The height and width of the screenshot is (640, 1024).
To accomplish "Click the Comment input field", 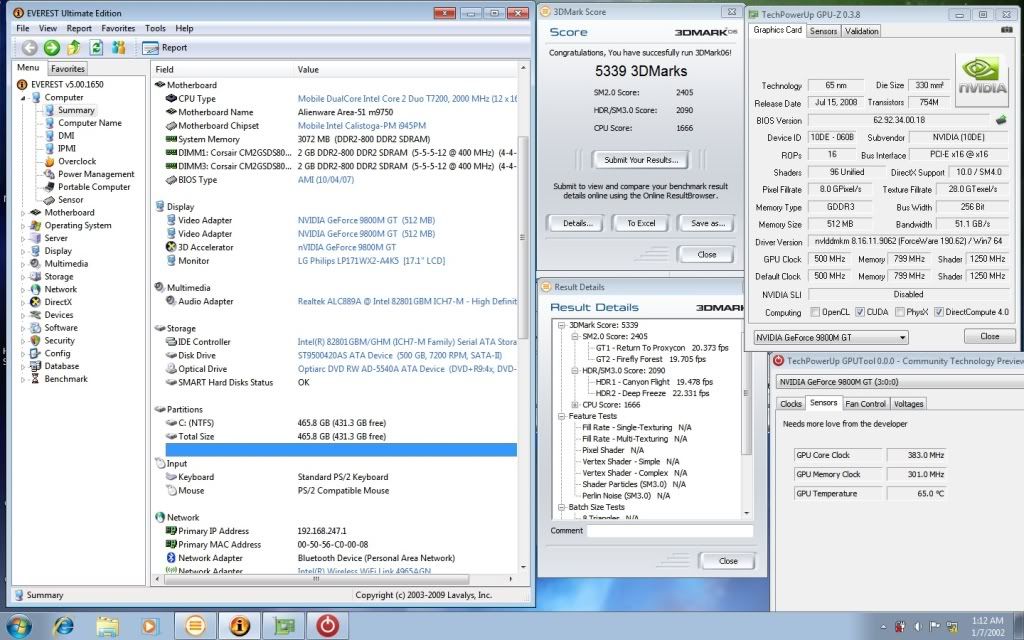I will 669,531.
